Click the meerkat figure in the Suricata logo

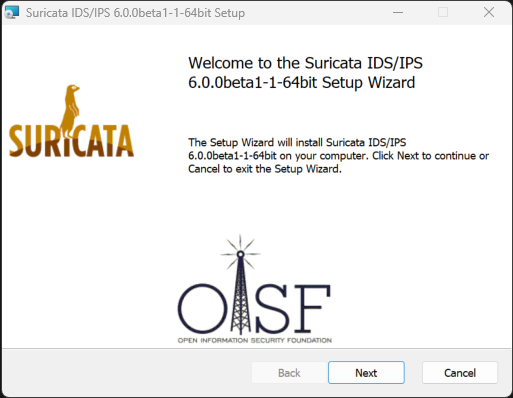[x=71, y=112]
